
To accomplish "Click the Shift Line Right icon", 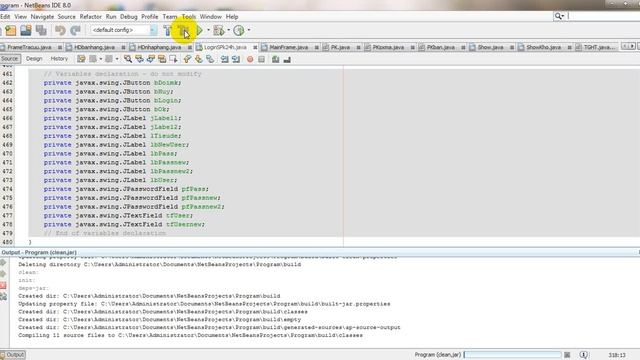I will (236, 59).
